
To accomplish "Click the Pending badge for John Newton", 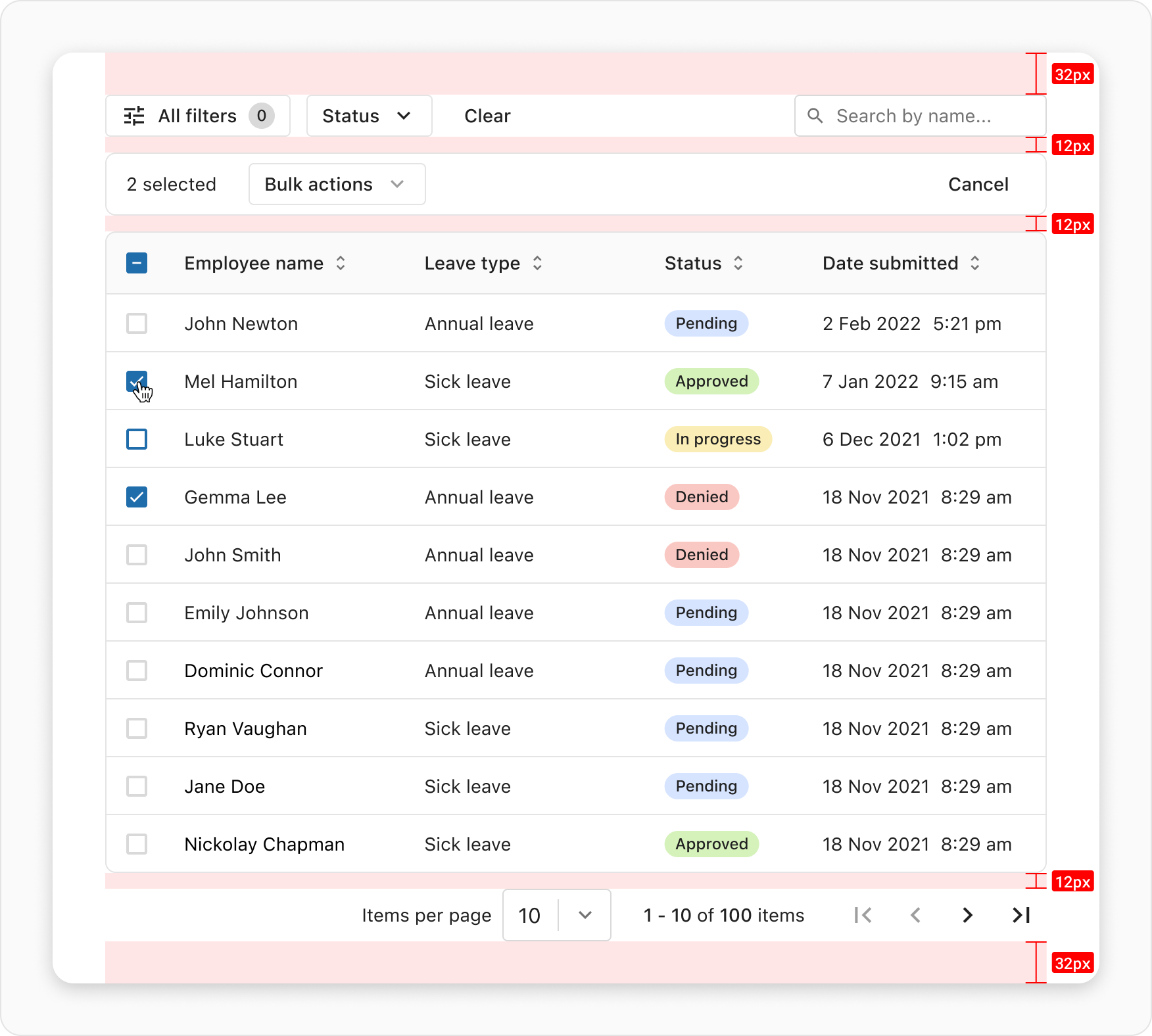I will click(x=706, y=323).
